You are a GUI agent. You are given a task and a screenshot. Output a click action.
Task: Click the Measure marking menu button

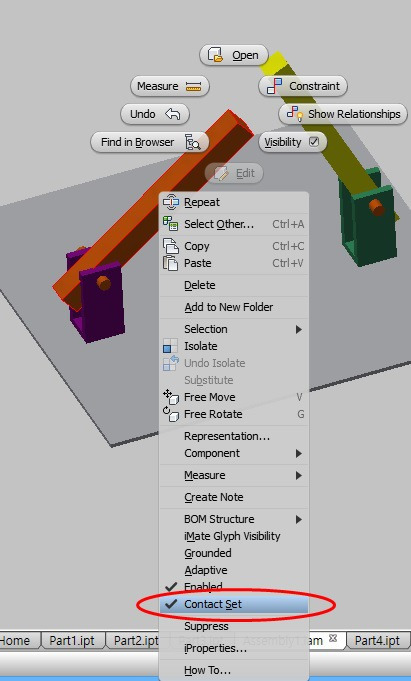[170, 86]
